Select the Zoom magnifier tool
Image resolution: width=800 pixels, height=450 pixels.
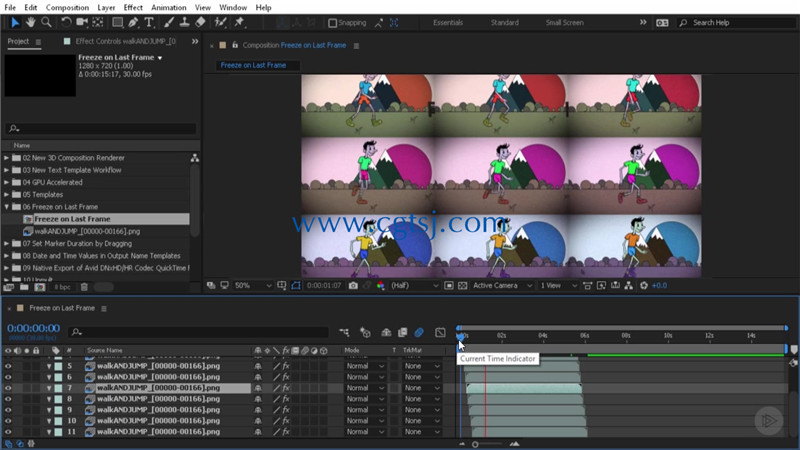point(46,22)
